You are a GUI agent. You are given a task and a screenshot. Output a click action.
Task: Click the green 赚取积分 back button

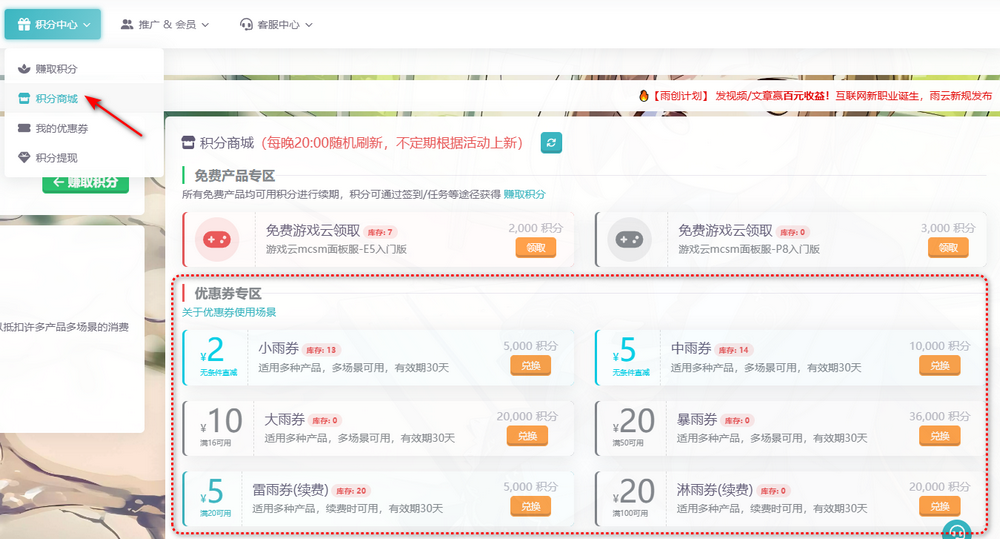pyautogui.click(x=85, y=183)
